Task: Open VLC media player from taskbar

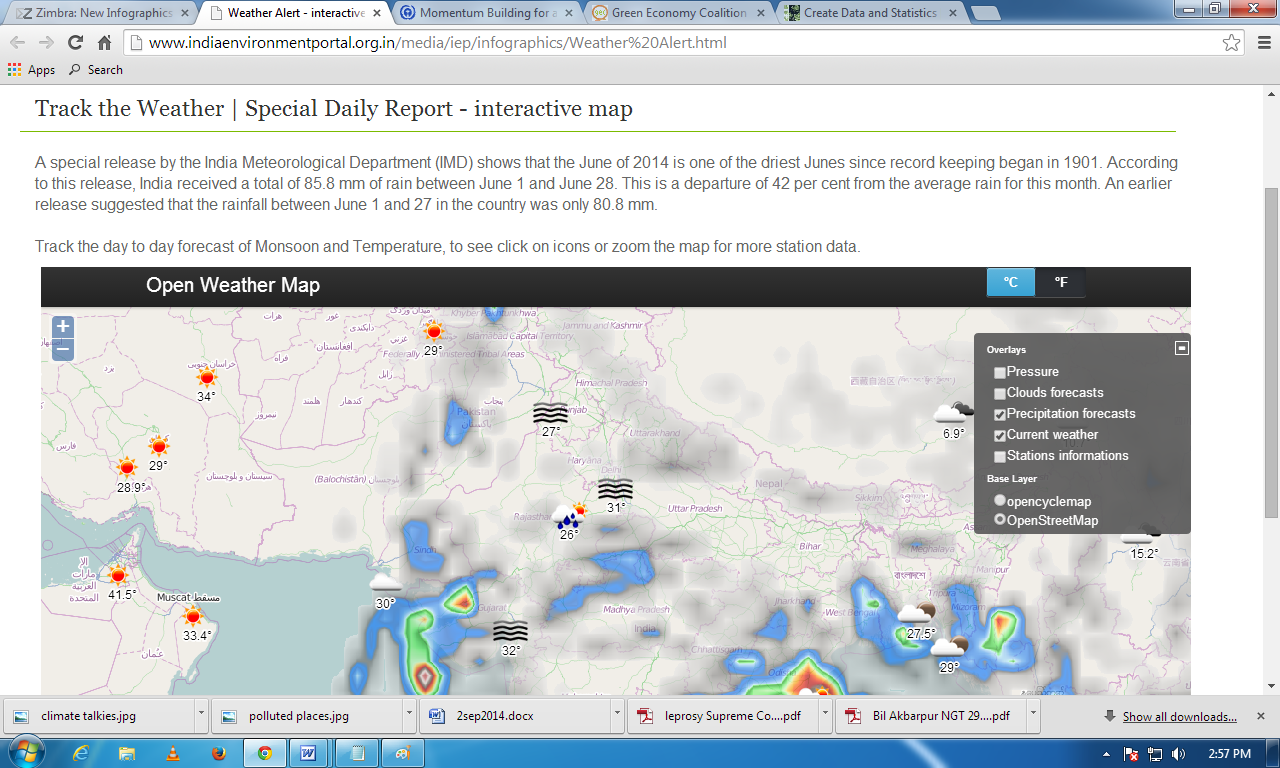Action: (173, 753)
